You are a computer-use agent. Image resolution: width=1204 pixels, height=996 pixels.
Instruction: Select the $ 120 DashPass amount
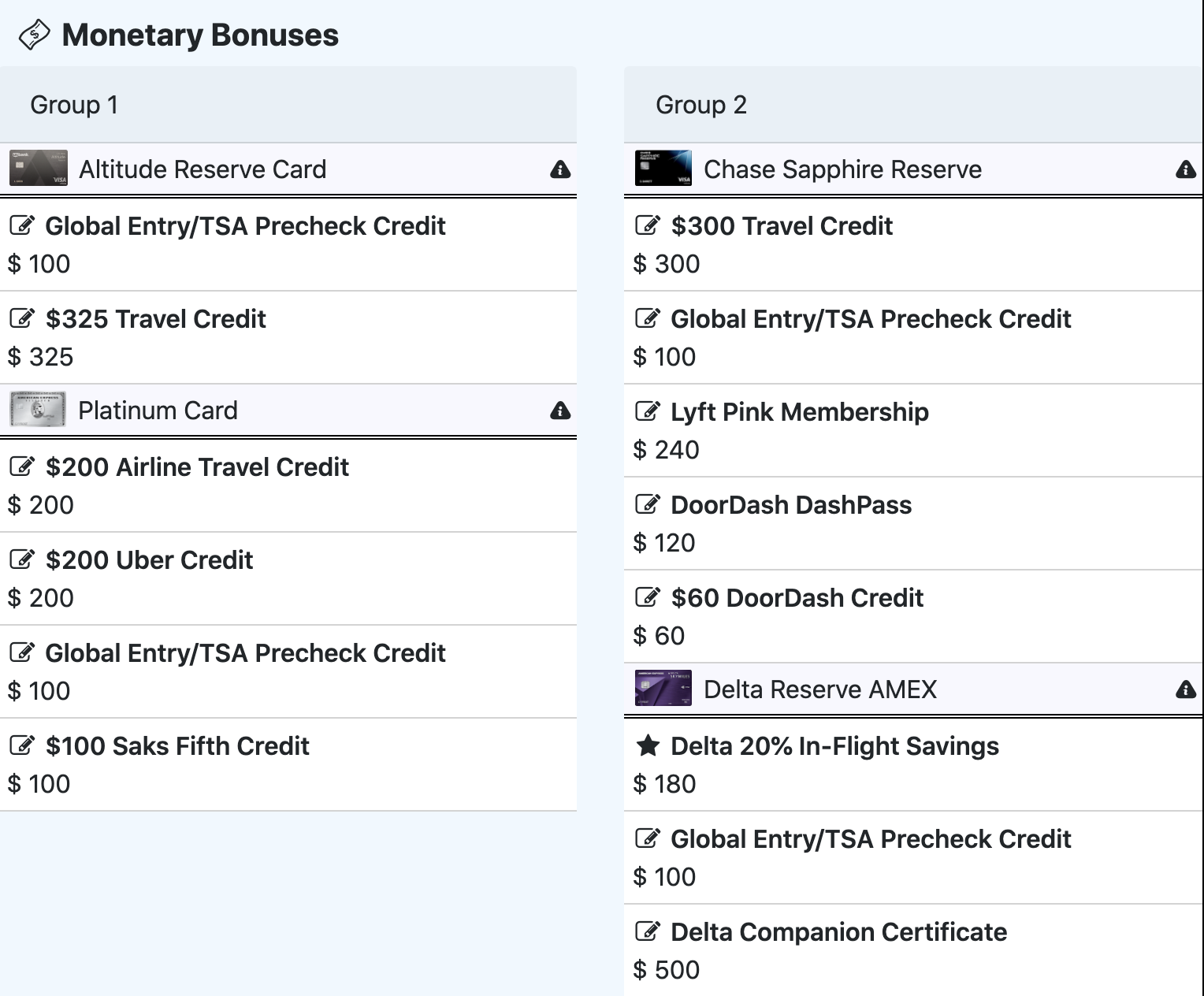pos(664,543)
